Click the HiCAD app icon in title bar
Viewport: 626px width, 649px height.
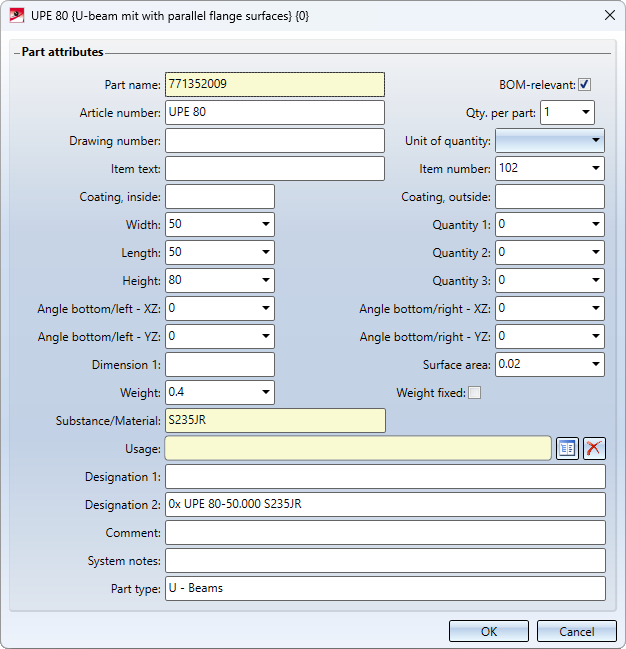[x=17, y=16]
